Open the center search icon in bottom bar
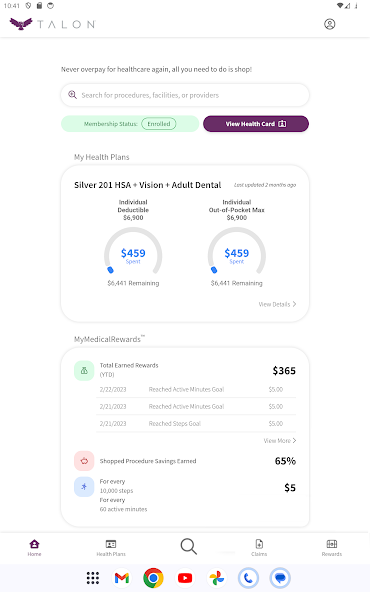The height and width of the screenshot is (592, 370). [x=188, y=546]
